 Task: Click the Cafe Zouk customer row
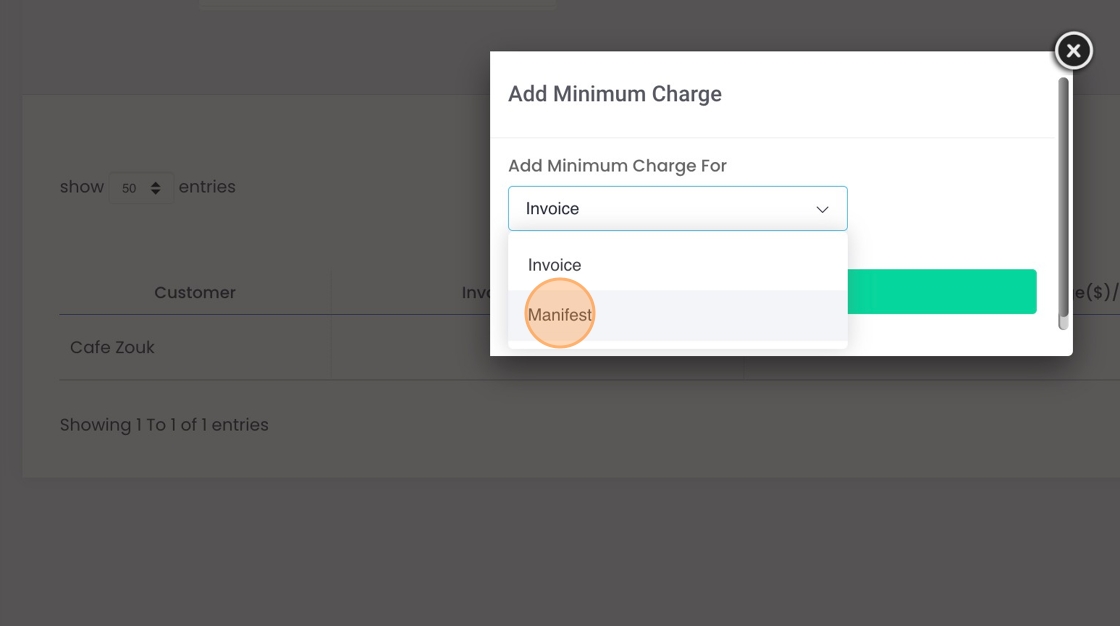click(x=112, y=347)
